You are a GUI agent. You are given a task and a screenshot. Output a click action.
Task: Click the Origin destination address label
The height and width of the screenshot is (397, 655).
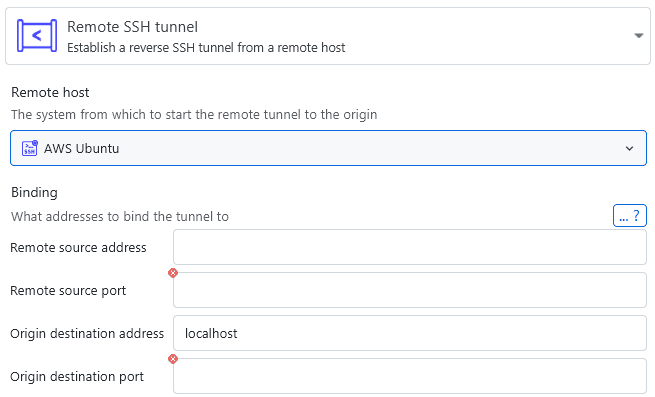(x=87, y=333)
